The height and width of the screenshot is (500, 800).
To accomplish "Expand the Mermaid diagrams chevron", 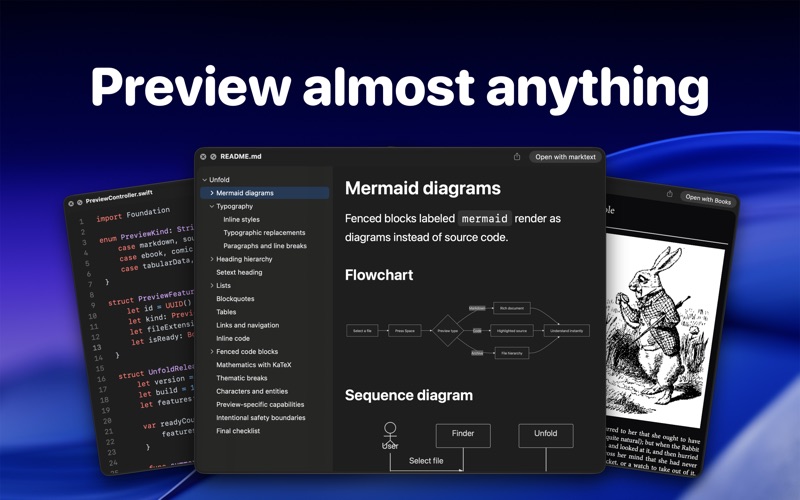I will [212, 193].
